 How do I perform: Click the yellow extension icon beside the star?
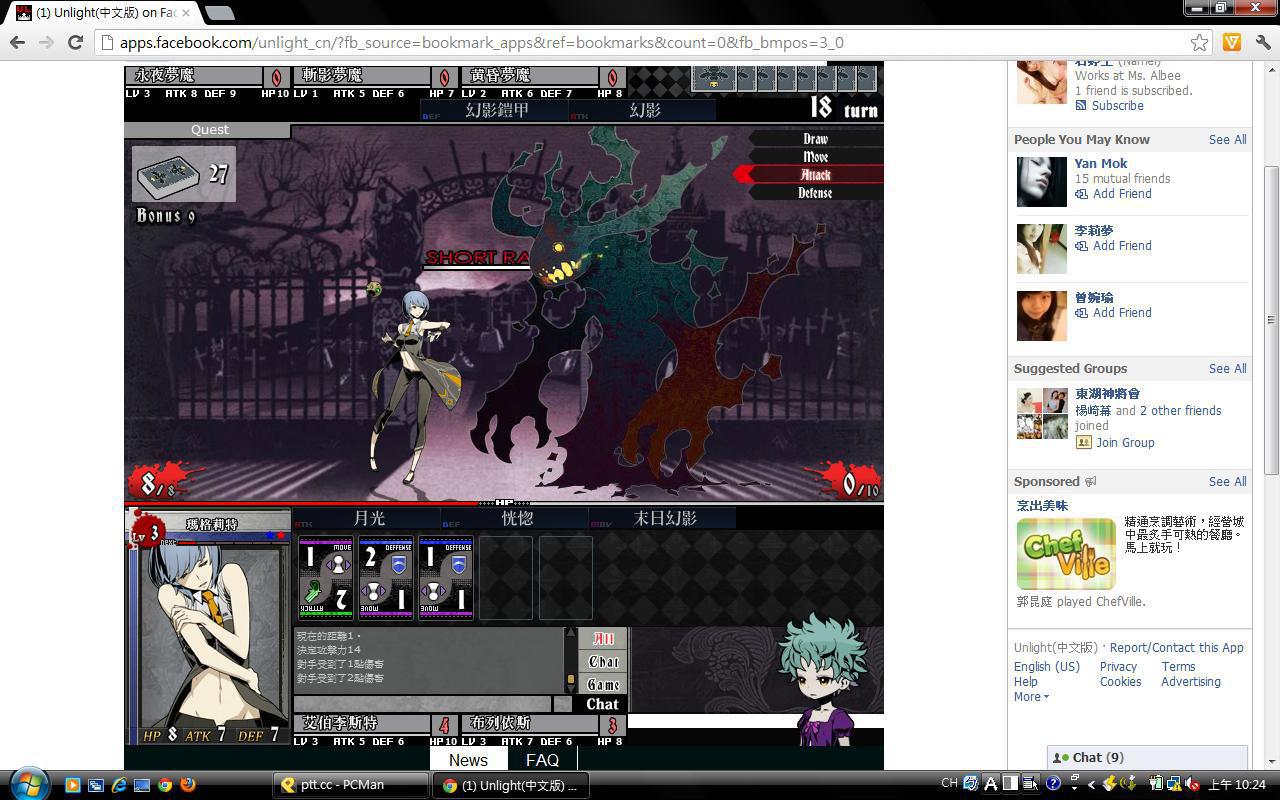coord(1232,42)
